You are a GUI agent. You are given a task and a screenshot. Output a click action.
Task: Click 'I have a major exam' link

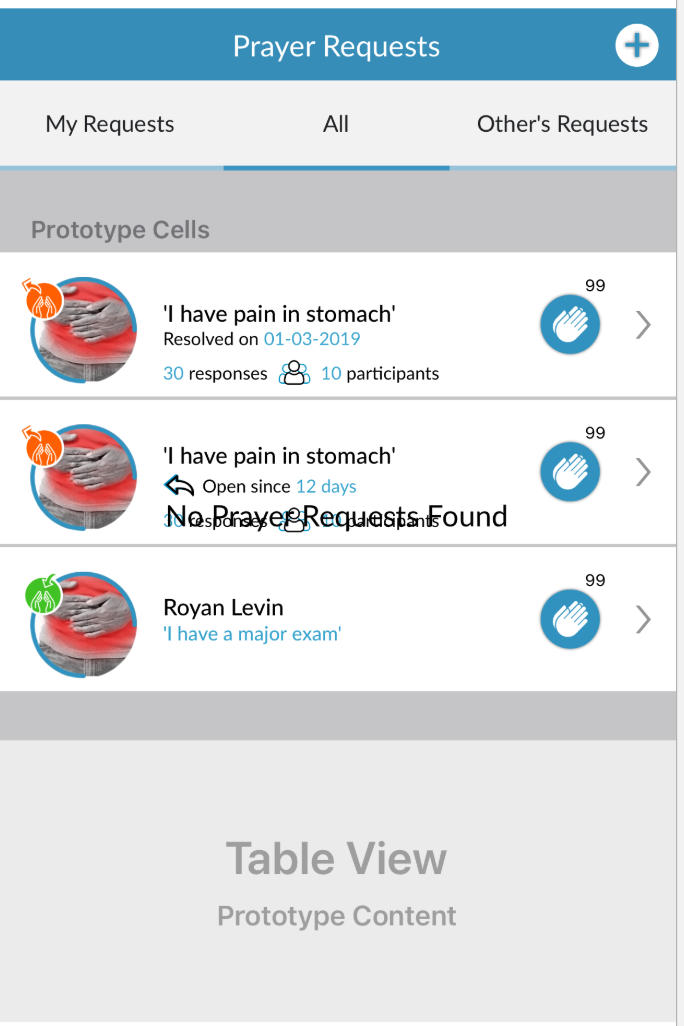coord(252,634)
